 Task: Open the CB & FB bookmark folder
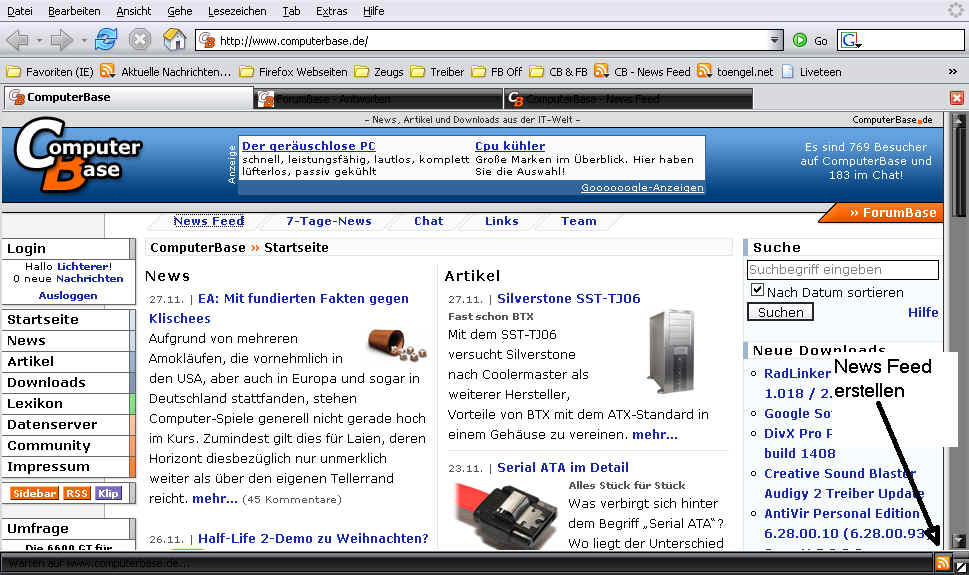pyautogui.click(x=559, y=72)
